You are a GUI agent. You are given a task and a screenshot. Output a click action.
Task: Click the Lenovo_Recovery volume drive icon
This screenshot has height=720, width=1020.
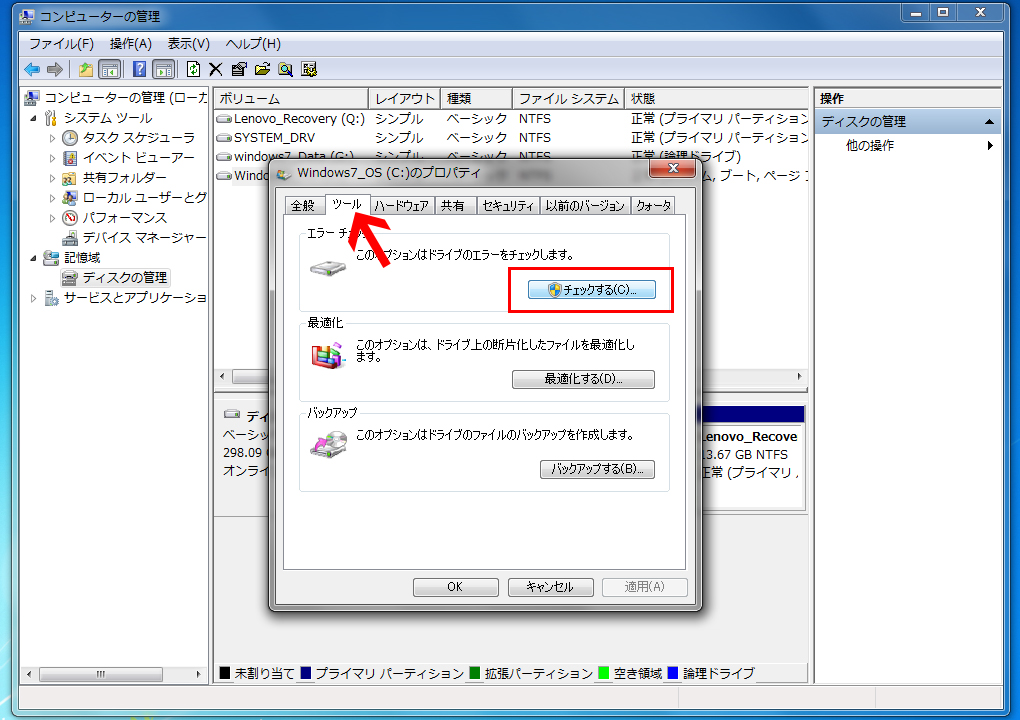[224, 119]
